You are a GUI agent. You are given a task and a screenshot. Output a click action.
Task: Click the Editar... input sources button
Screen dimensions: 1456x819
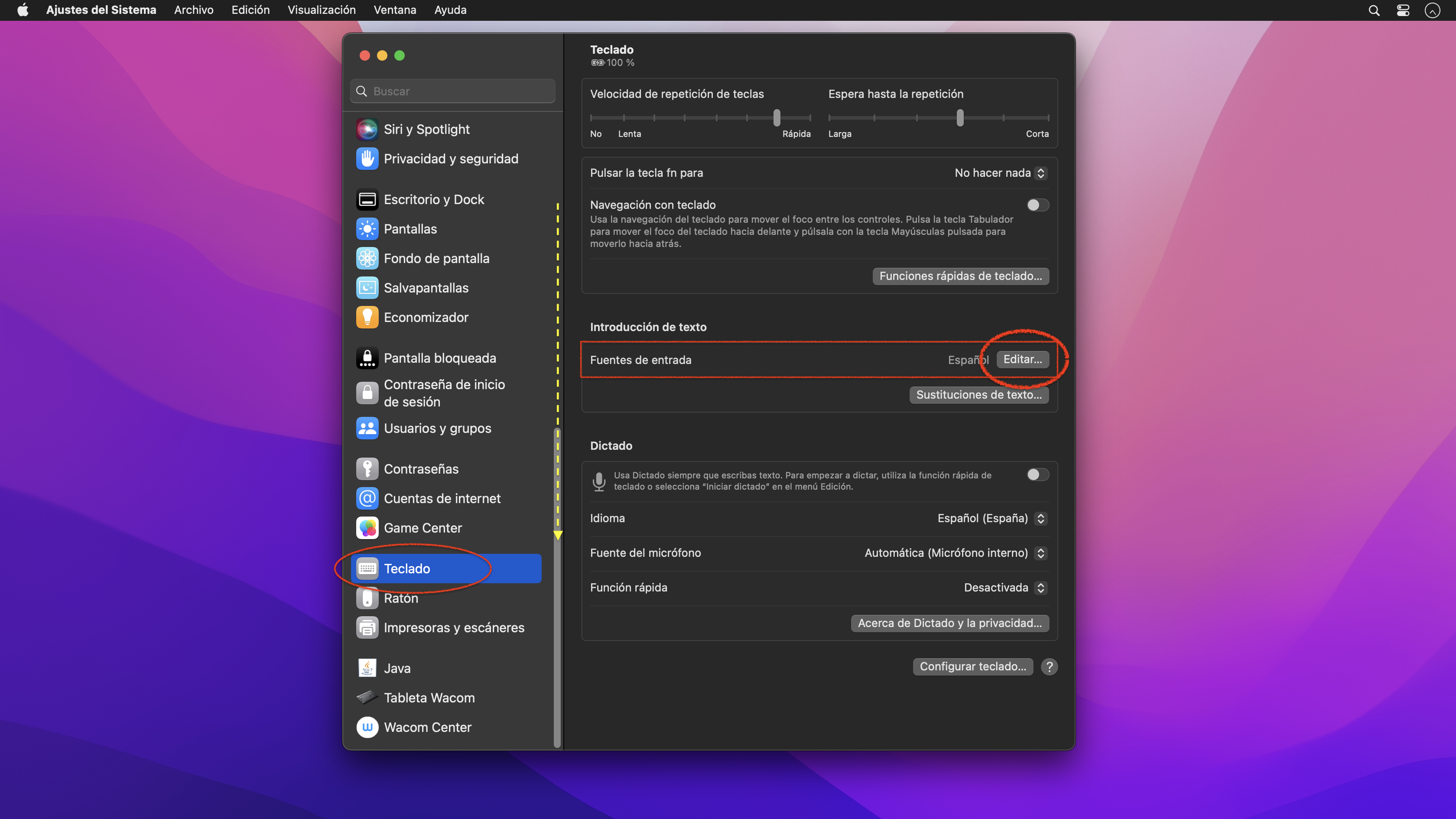pos(1022,360)
